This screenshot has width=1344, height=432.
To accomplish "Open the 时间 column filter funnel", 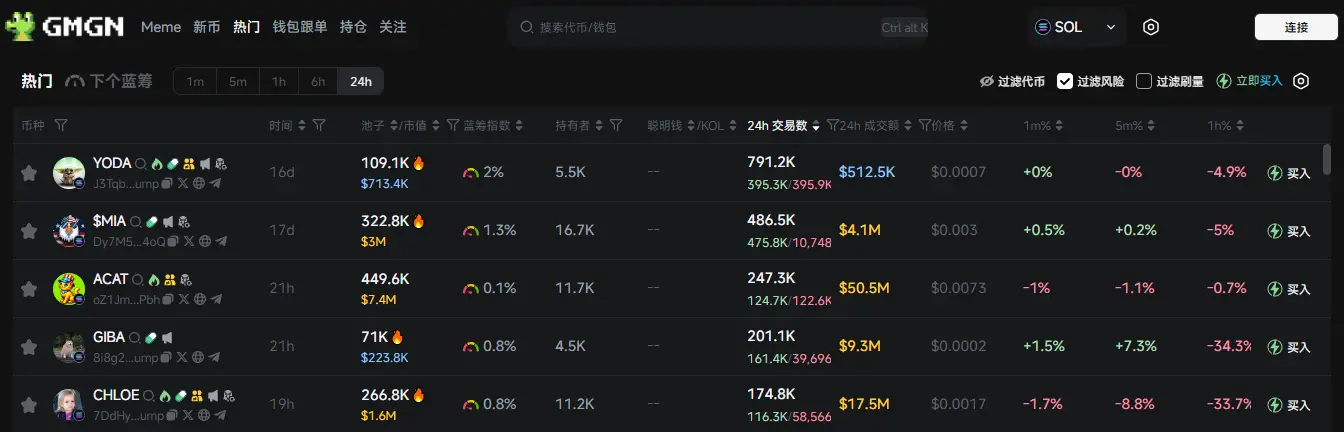I will (319, 125).
